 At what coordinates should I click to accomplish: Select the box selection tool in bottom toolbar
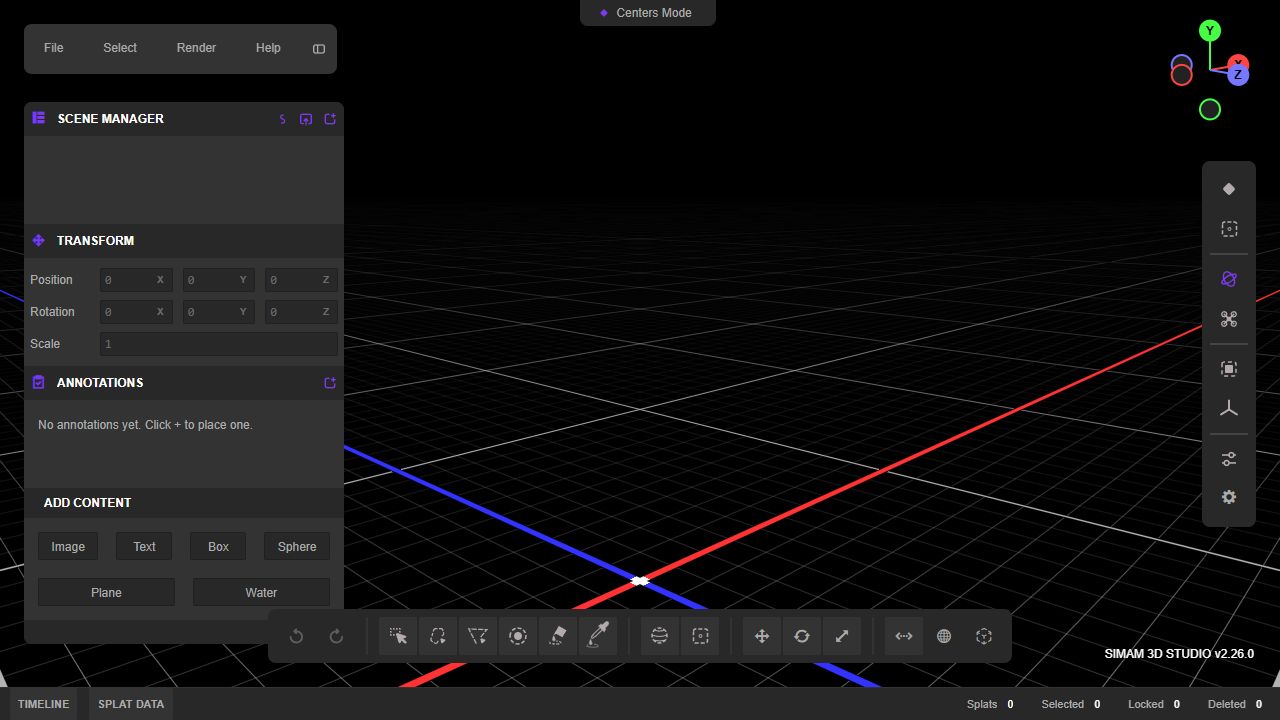(700, 636)
